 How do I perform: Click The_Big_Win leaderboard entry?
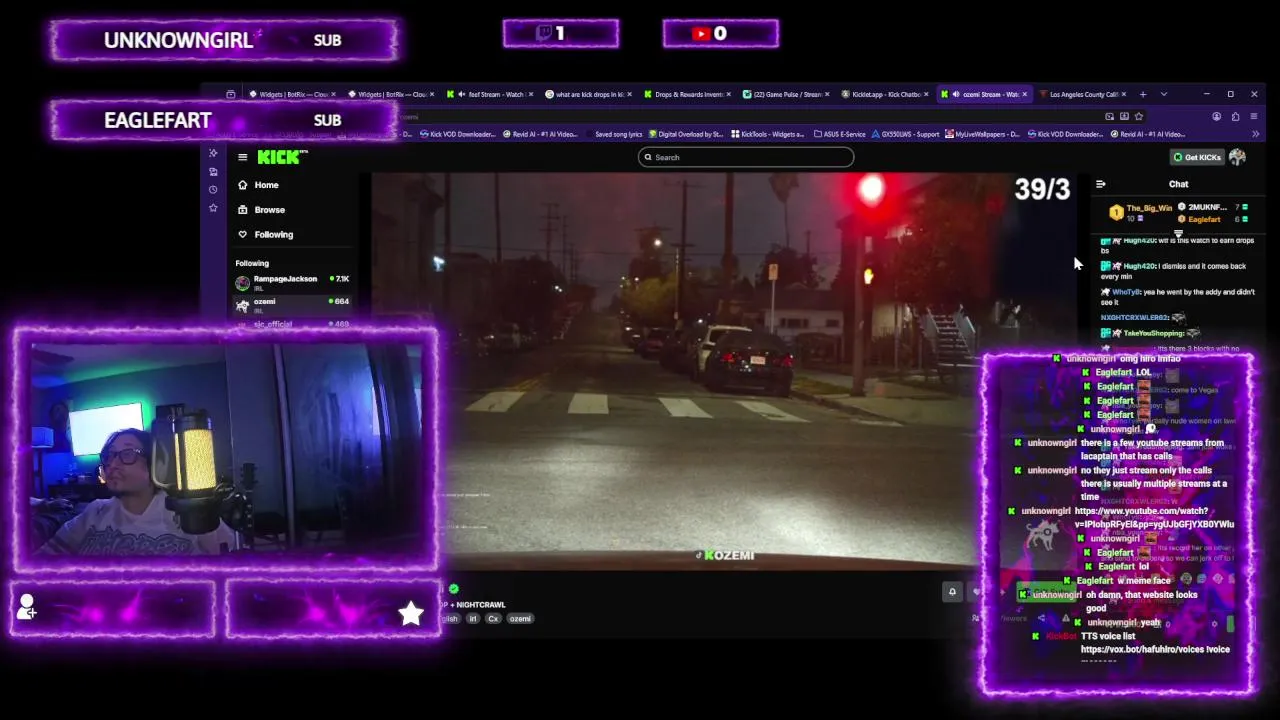tap(1140, 212)
